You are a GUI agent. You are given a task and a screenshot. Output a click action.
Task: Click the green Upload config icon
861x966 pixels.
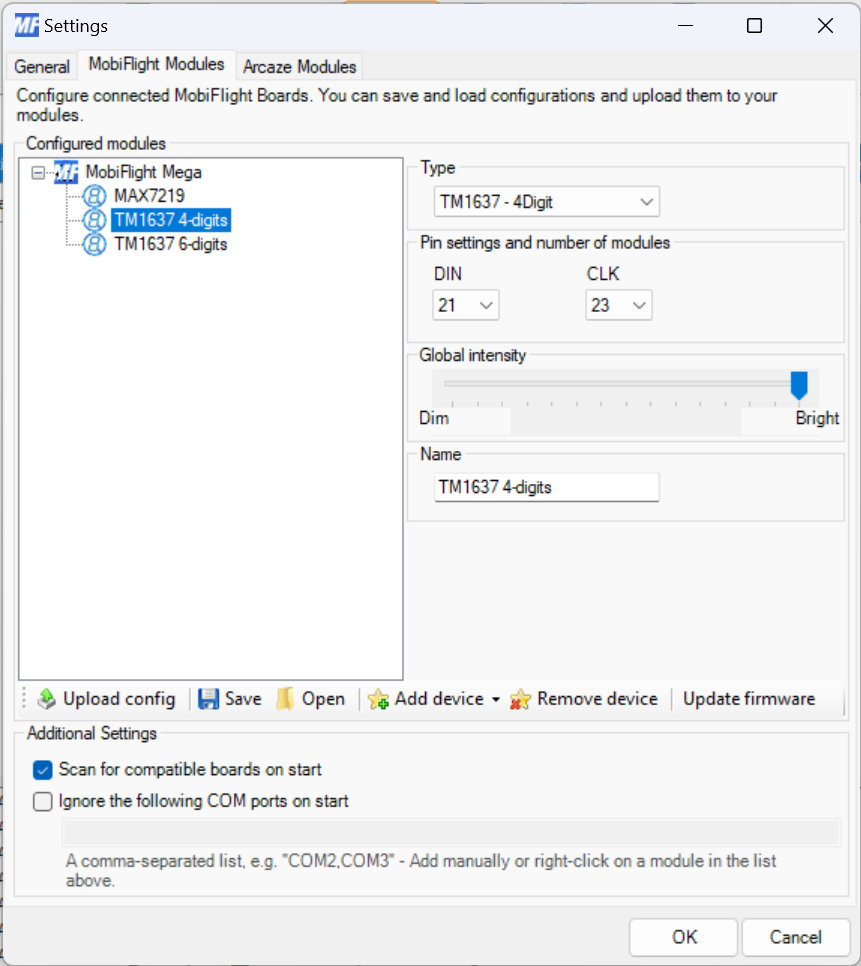[x=46, y=699]
